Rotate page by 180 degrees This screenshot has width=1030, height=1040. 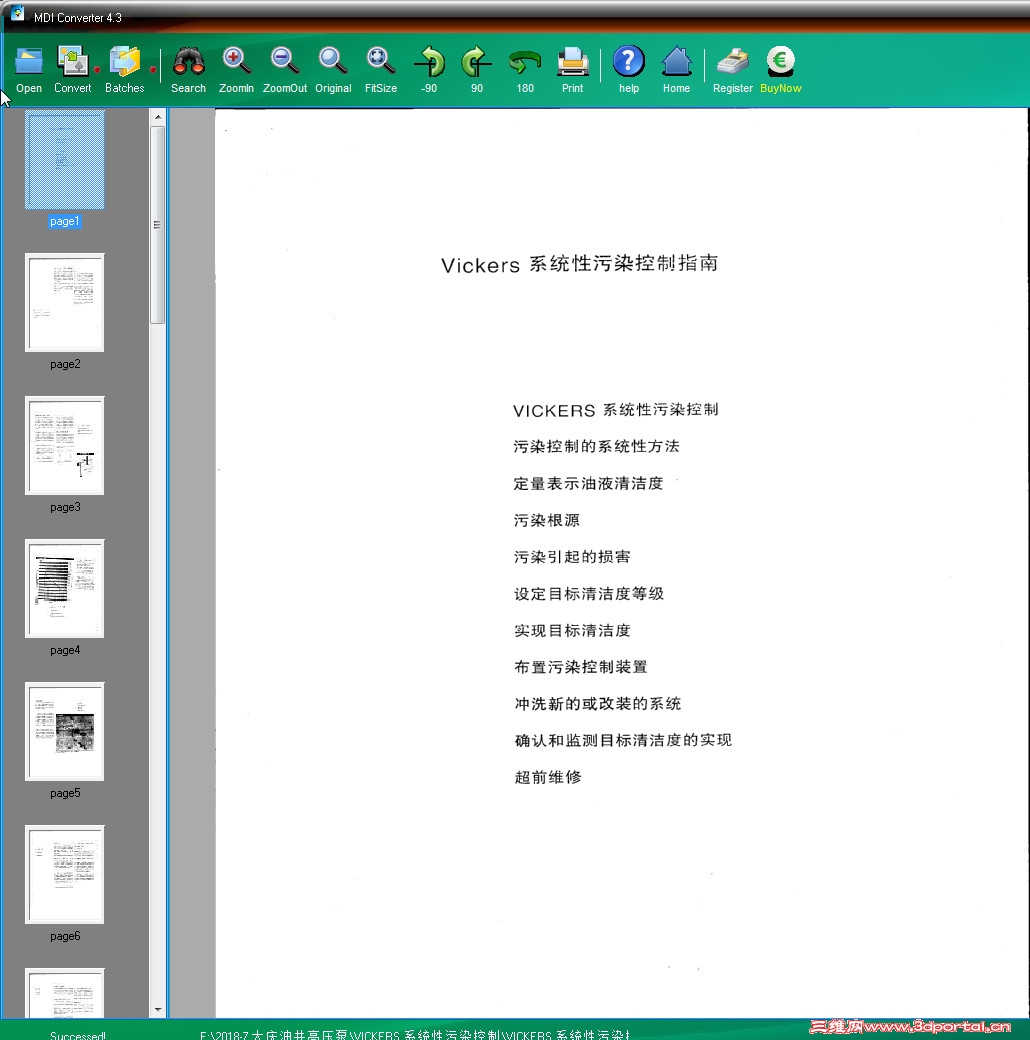pyautogui.click(x=525, y=62)
